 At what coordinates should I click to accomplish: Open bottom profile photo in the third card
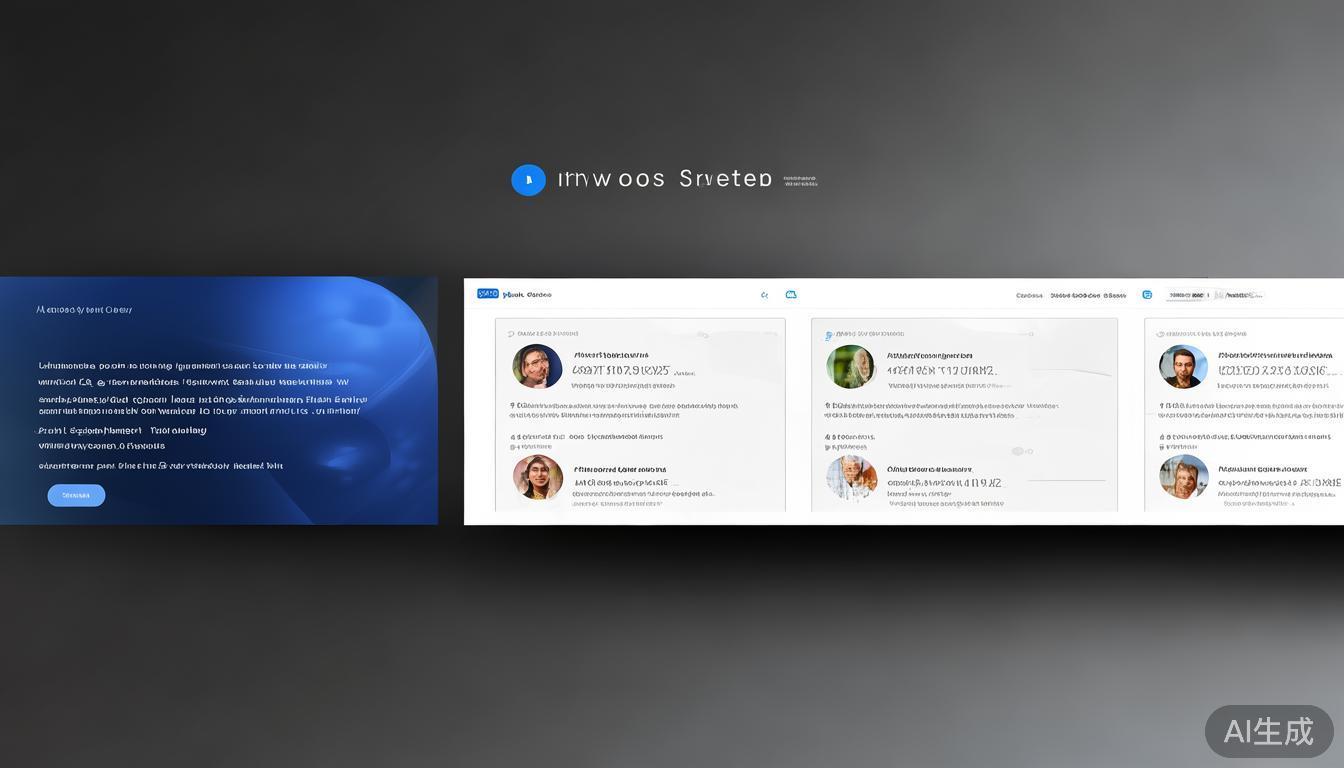(x=1183, y=477)
